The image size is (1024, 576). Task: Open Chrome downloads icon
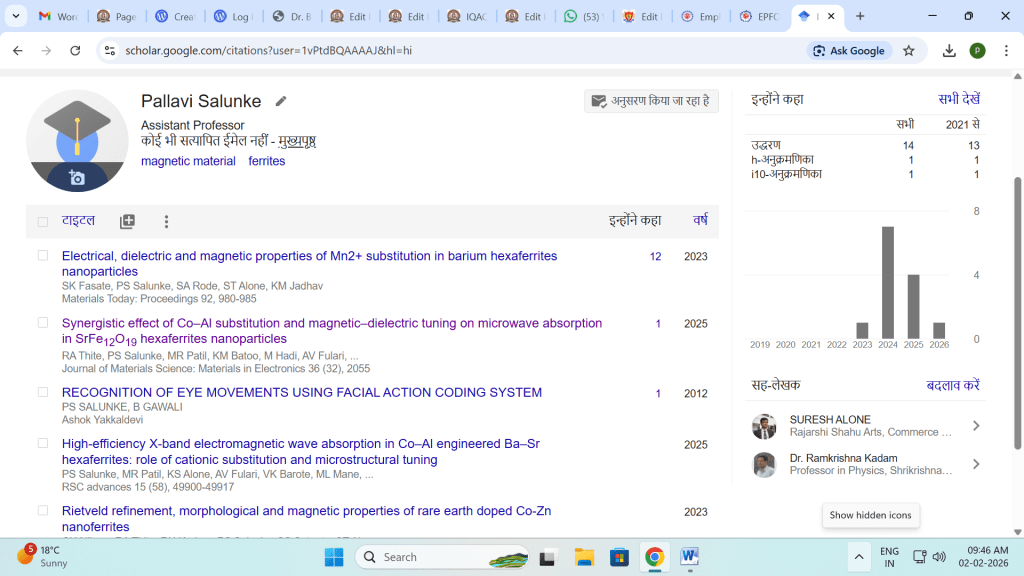[949, 51]
